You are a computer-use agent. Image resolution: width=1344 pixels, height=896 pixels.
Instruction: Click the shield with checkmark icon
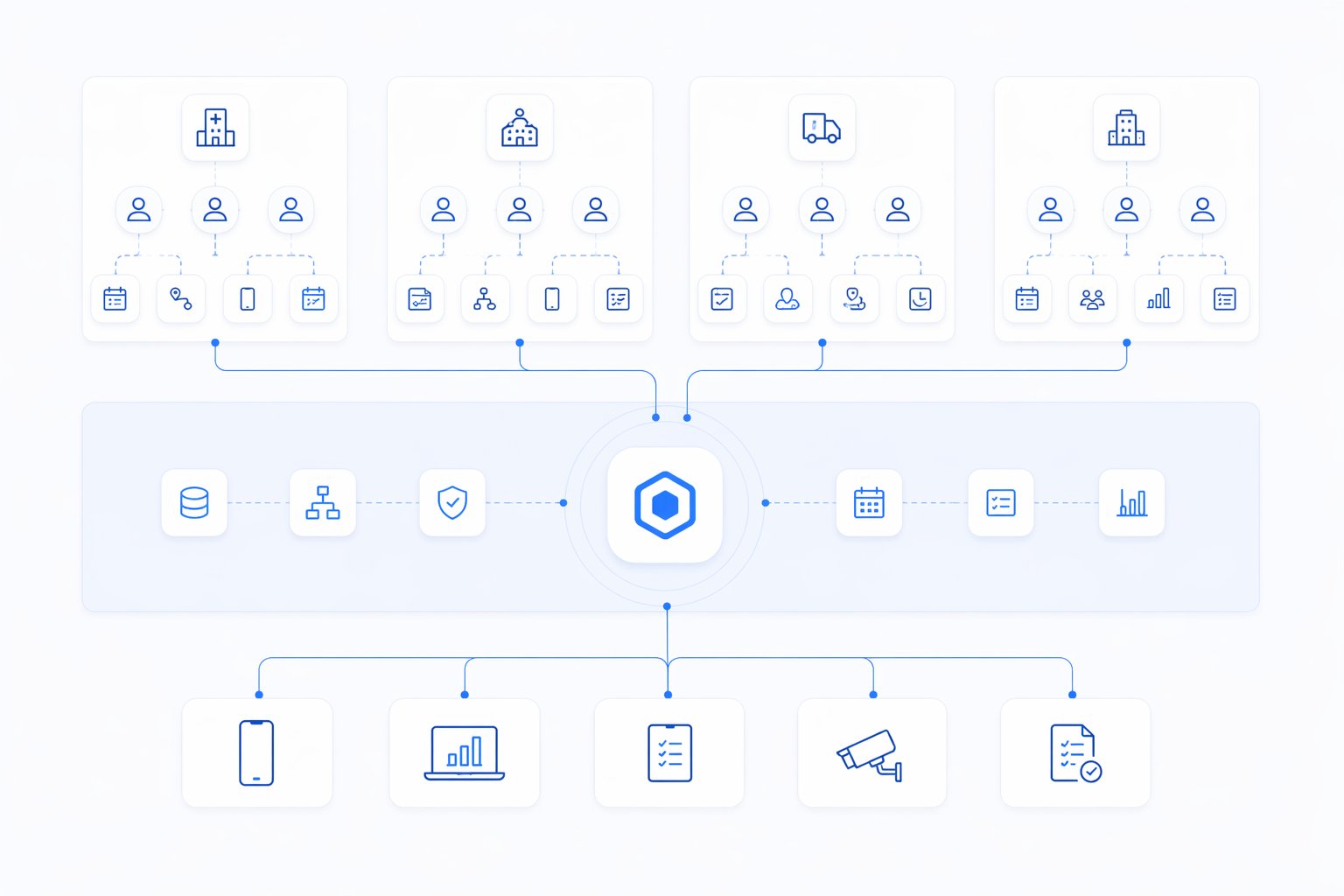pos(452,503)
